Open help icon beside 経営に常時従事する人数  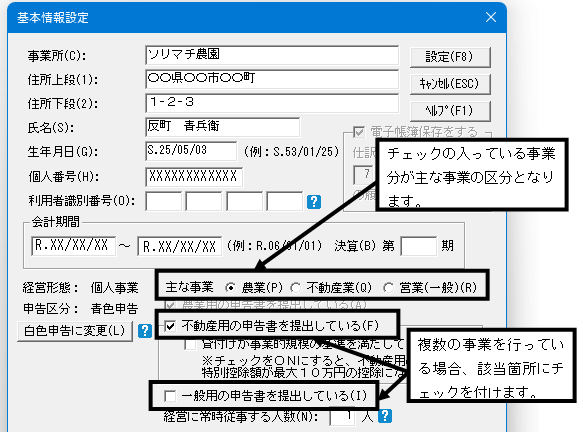coord(385,416)
